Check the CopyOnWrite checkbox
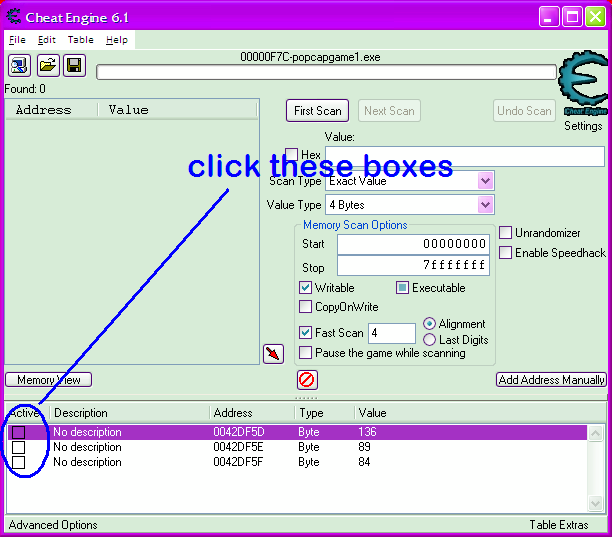The height and width of the screenshot is (537, 612). click(x=305, y=306)
